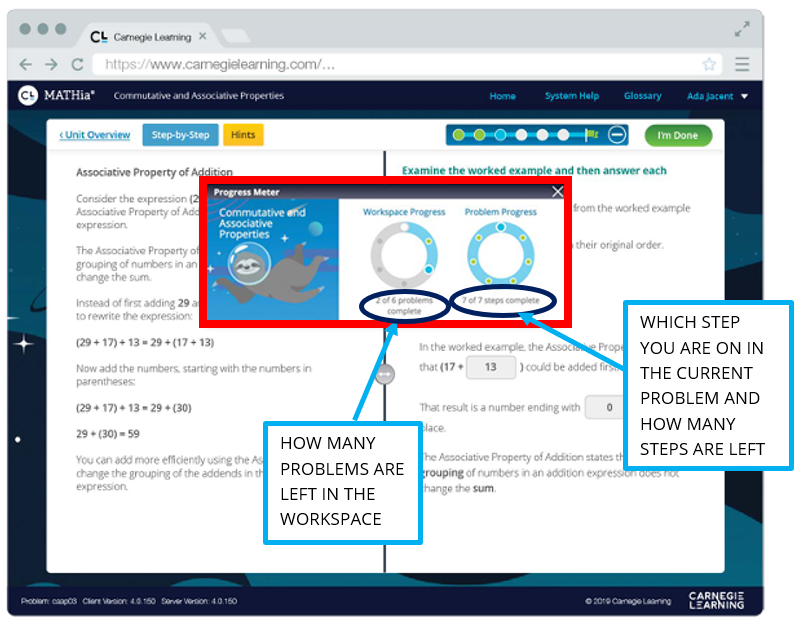Screen dimensions: 807x627
Task: Click the blue current-problem dot on progress bar
Action: [500, 135]
